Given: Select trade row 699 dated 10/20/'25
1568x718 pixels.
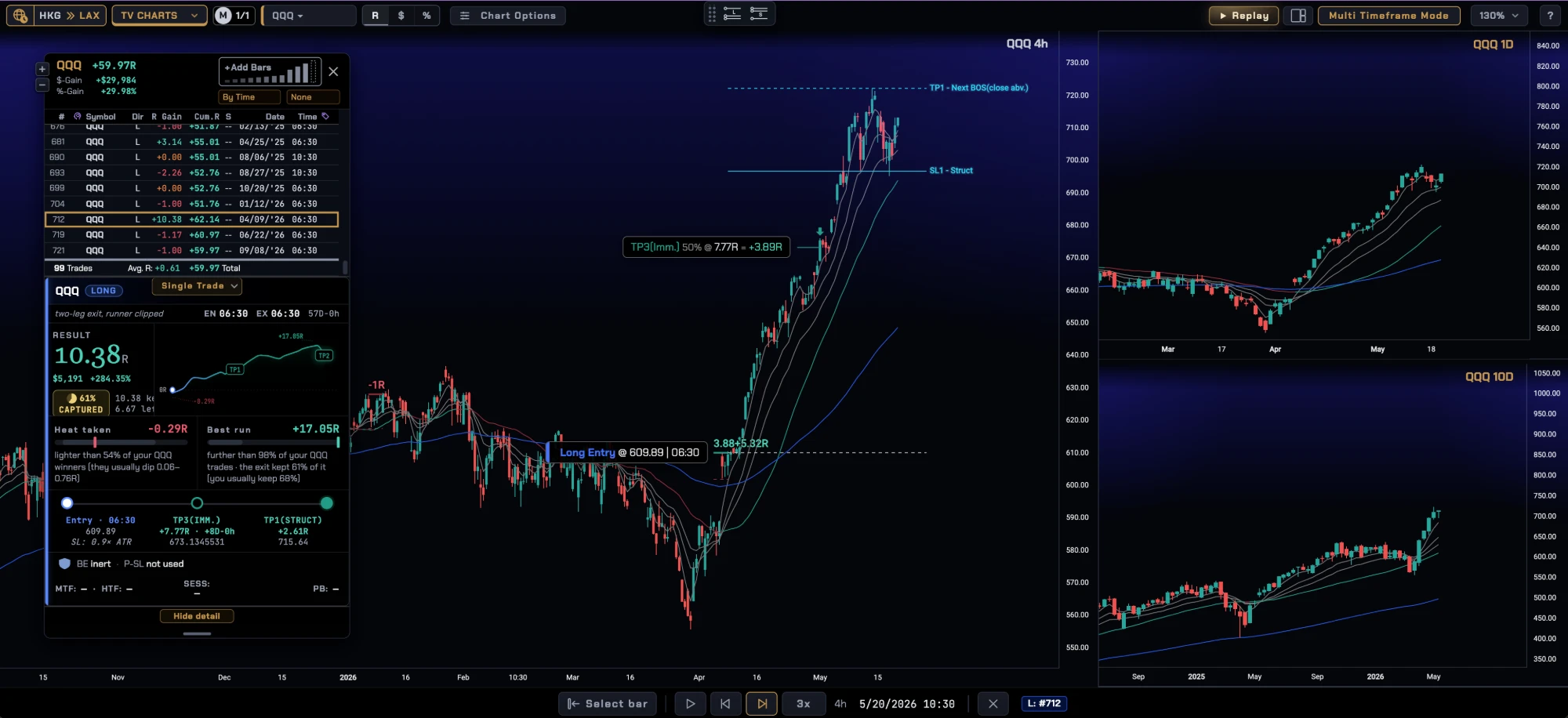Looking at the screenshot, I should 192,188.
